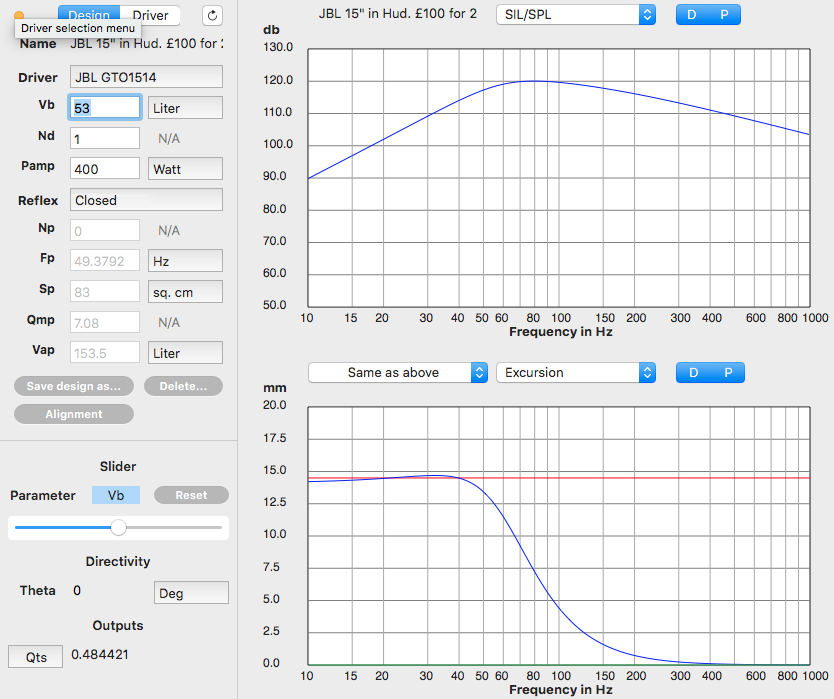Select the Vb slider parameter
Screen dimensions: 834x699
click(116, 495)
